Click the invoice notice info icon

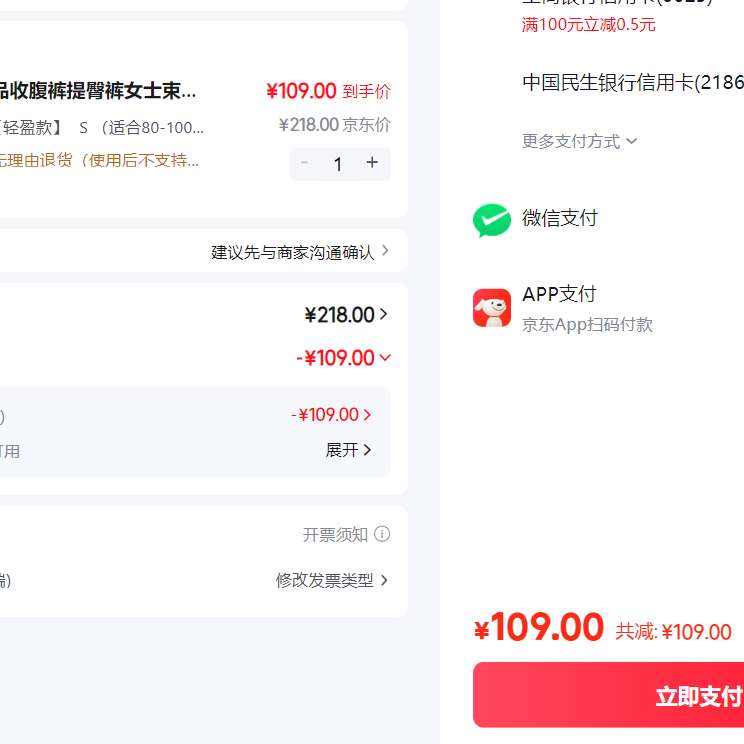point(382,535)
